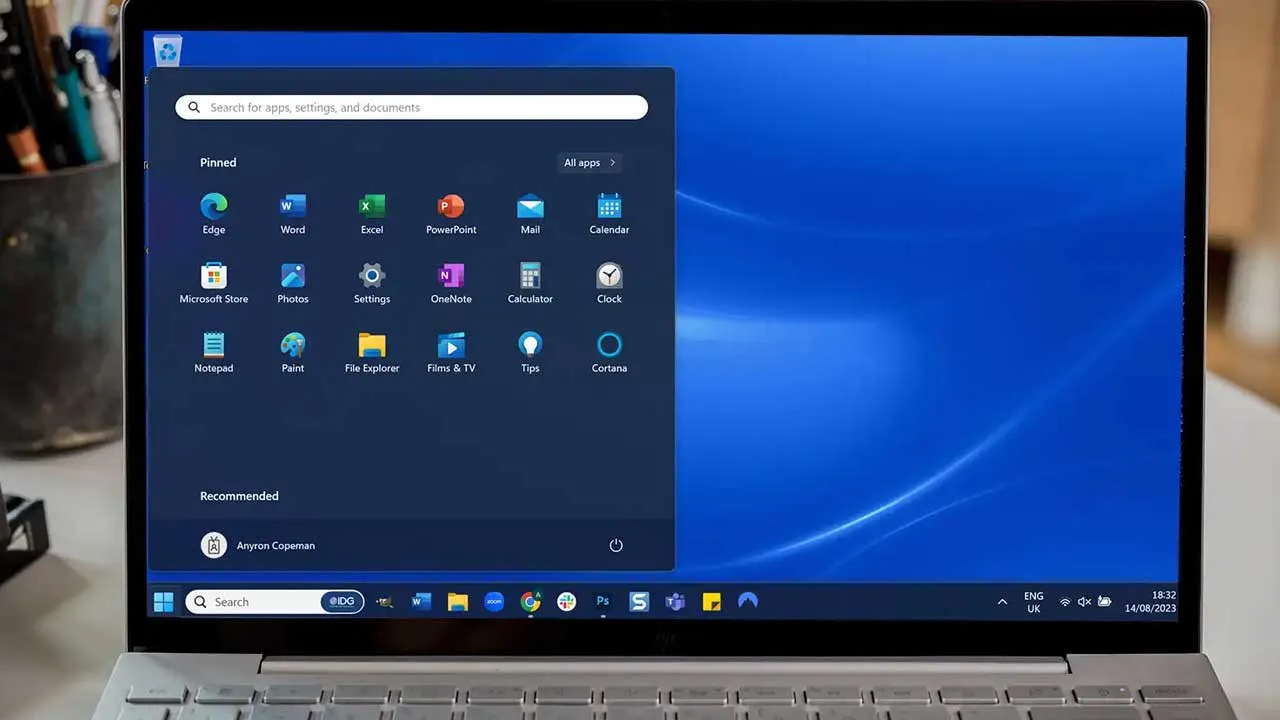1280x720 pixels.
Task: Switch to Google Chrome on the taskbar
Action: [531, 601]
